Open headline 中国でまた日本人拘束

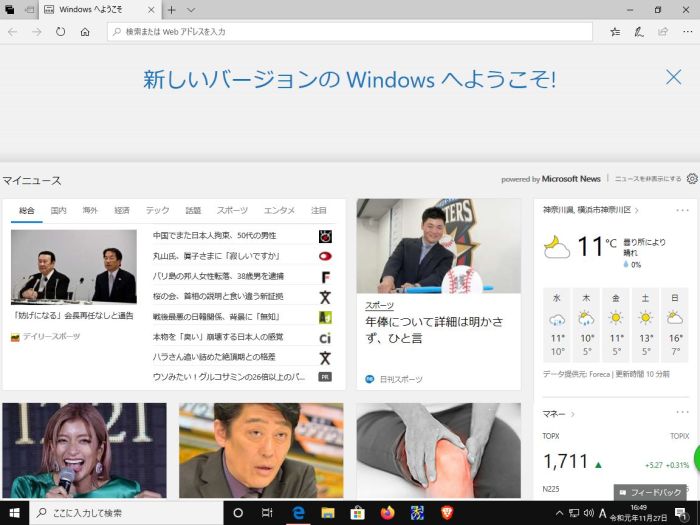pyautogui.click(x=214, y=236)
